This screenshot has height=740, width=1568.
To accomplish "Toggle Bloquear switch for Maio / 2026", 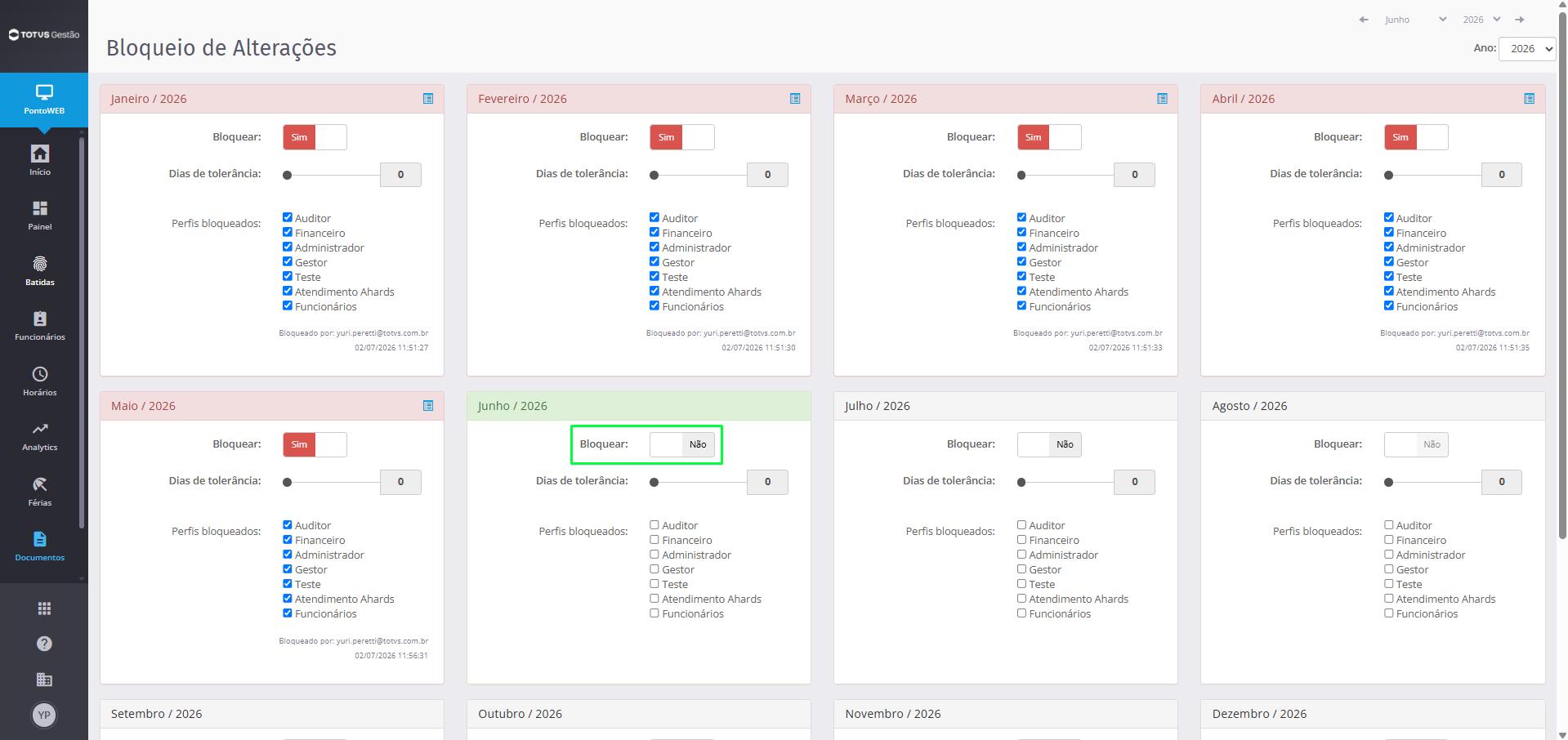I will (x=315, y=444).
